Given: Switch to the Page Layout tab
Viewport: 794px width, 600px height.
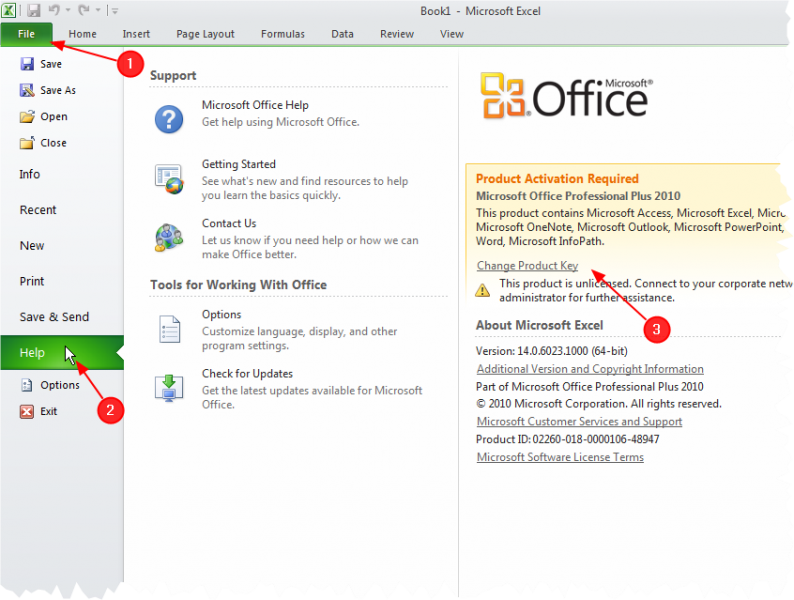Looking at the screenshot, I should point(205,34).
